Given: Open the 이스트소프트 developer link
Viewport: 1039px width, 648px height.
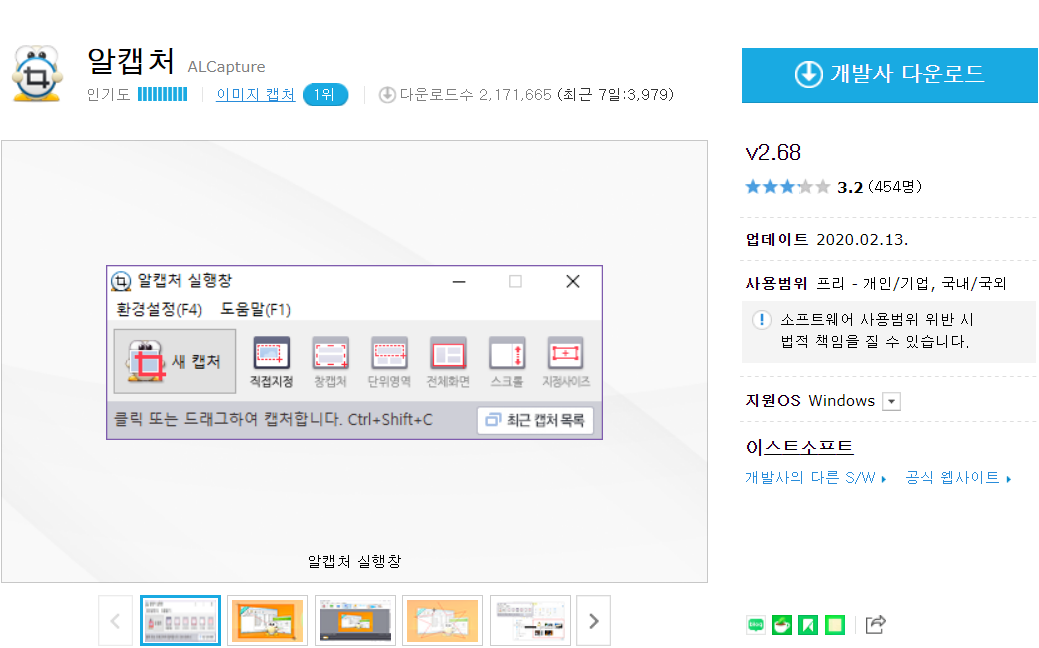Looking at the screenshot, I should 799,447.
